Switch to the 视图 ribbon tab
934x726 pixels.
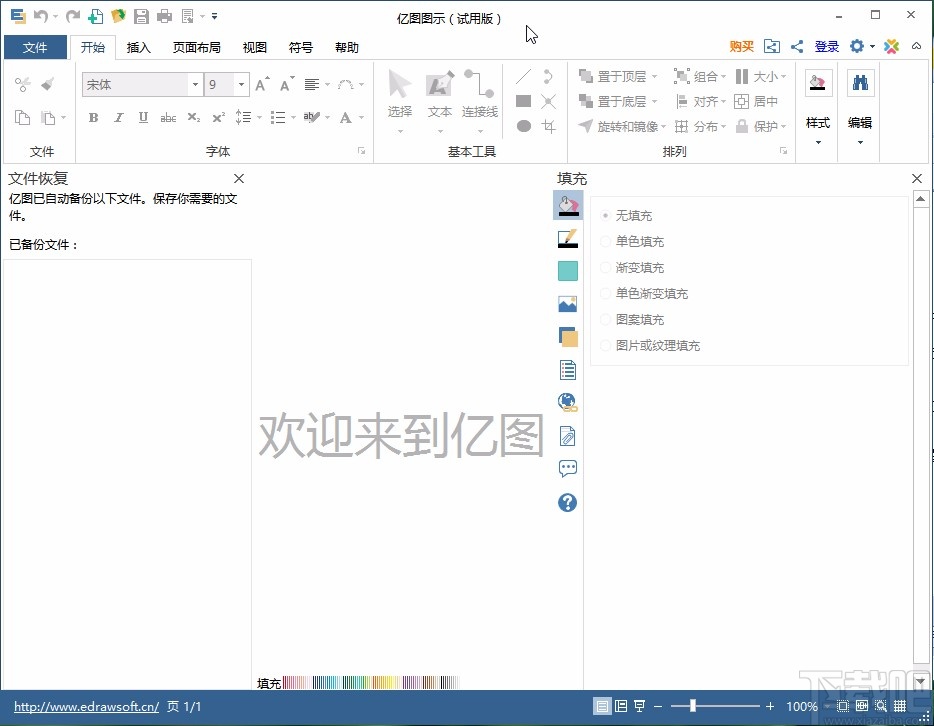click(254, 48)
